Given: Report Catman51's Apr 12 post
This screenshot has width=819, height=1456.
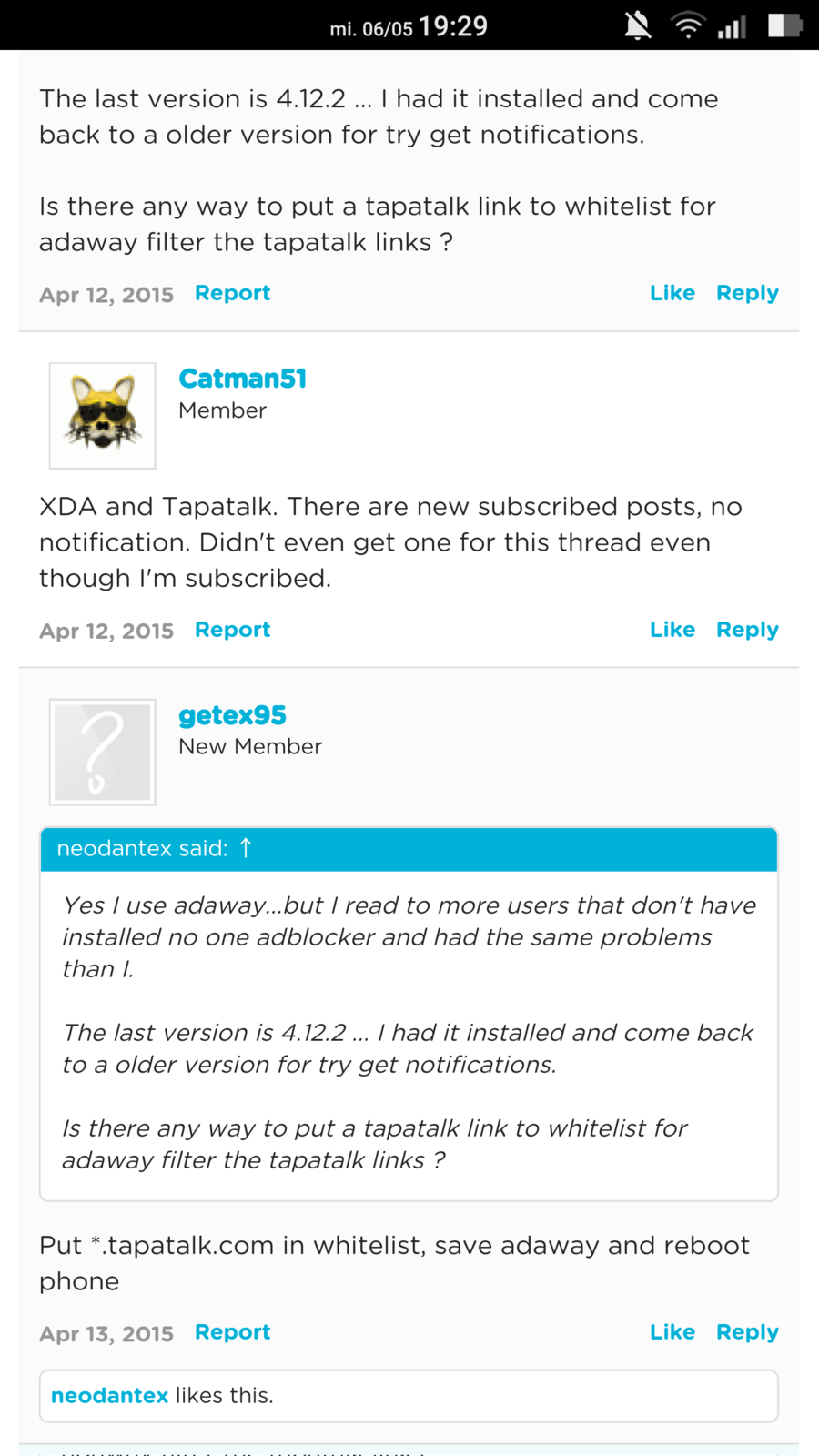Looking at the screenshot, I should pyautogui.click(x=232, y=630).
